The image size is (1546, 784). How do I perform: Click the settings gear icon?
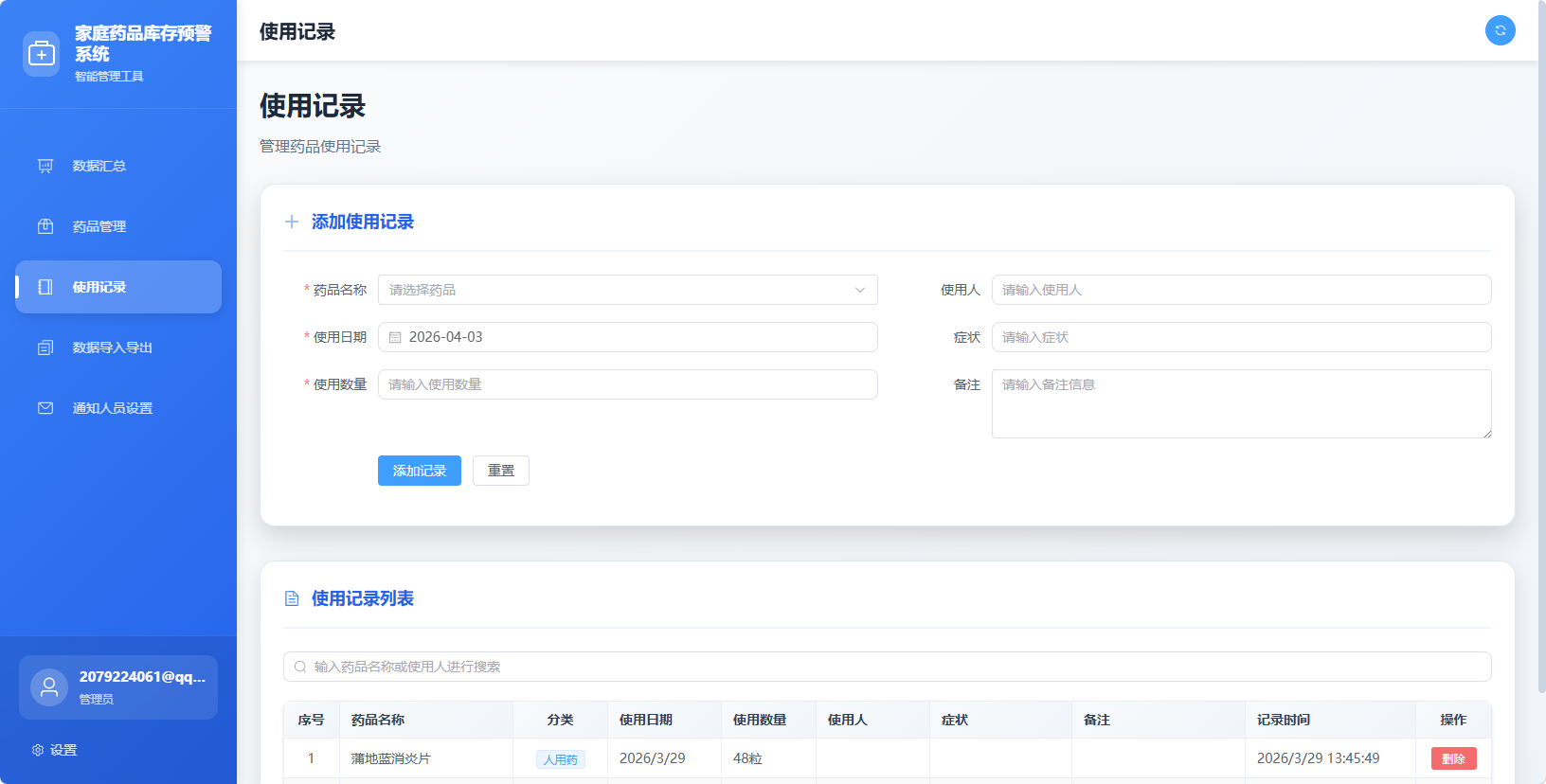tap(38, 750)
